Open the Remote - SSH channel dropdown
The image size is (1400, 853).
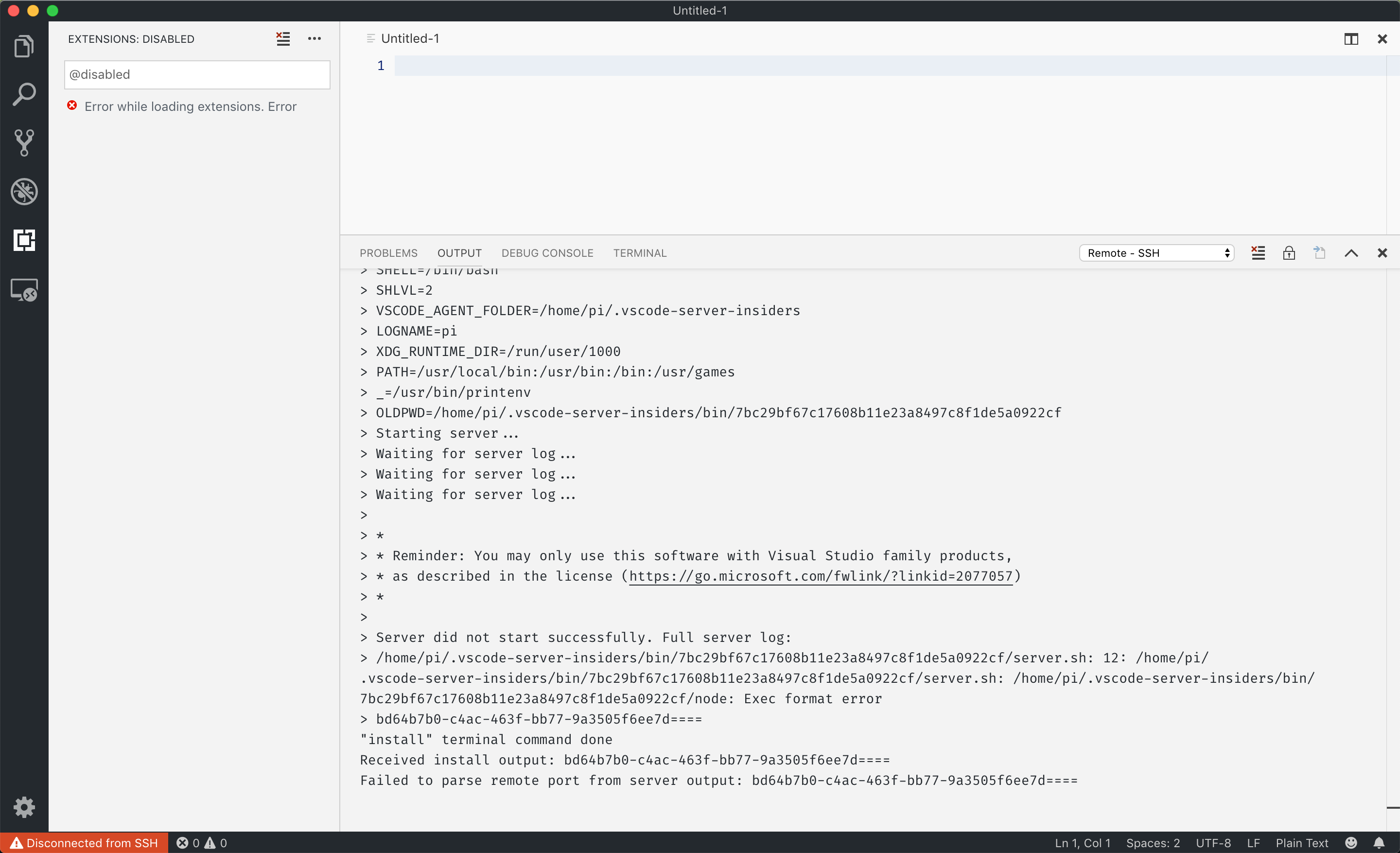pos(1156,253)
